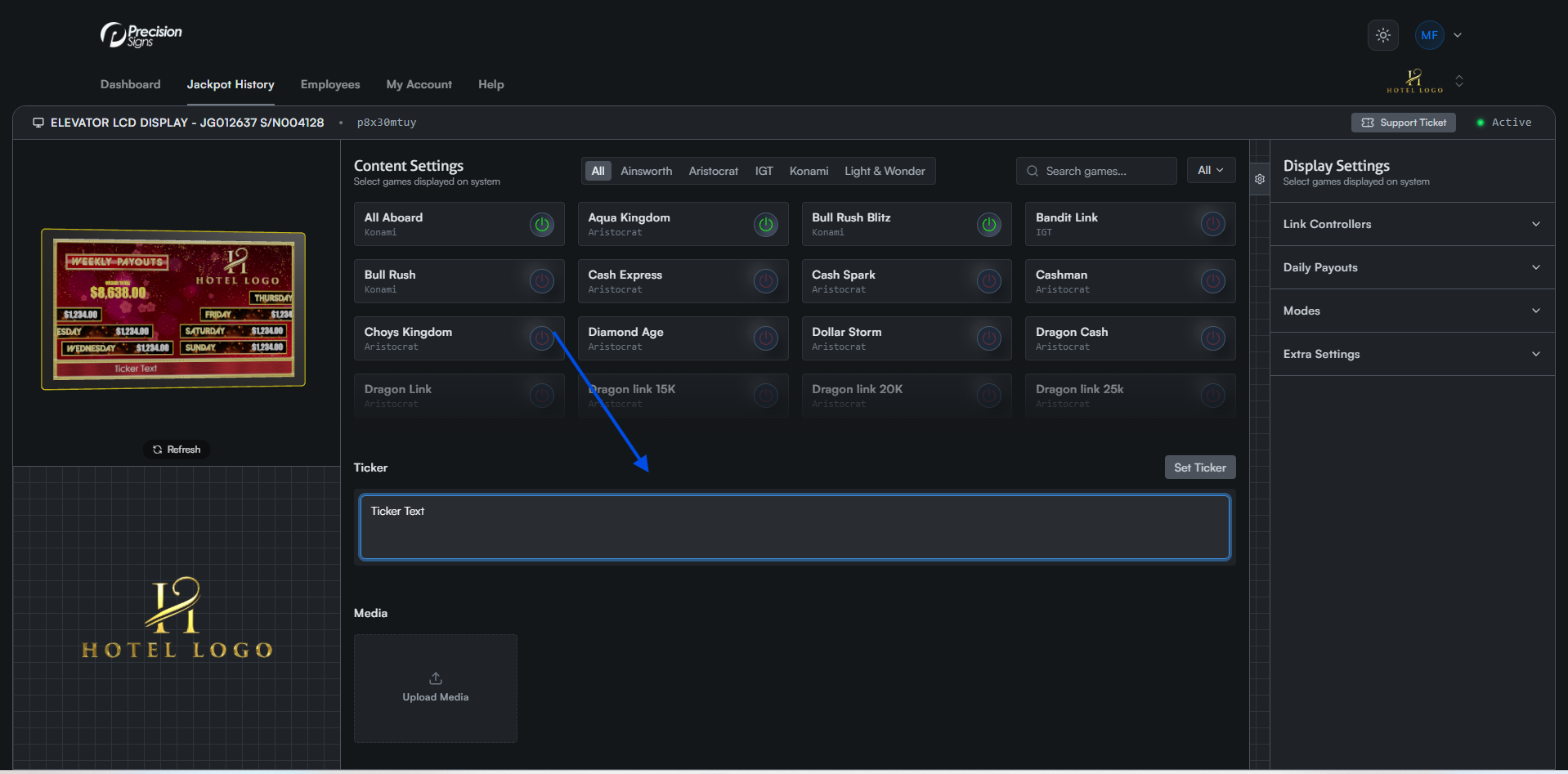
Task: Open the All filter dropdown near search
Action: coord(1210,170)
